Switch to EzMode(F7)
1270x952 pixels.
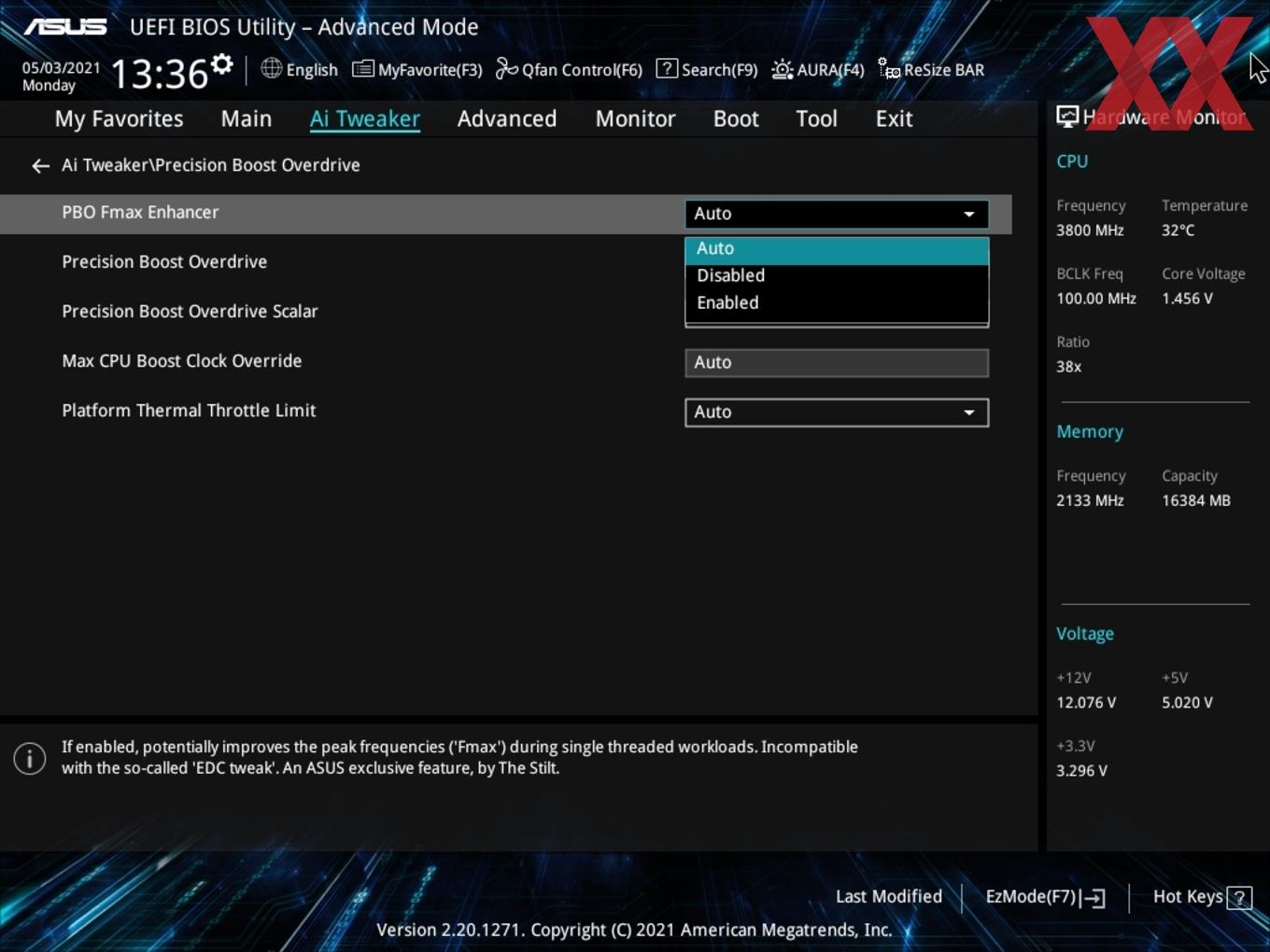click(x=1045, y=897)
